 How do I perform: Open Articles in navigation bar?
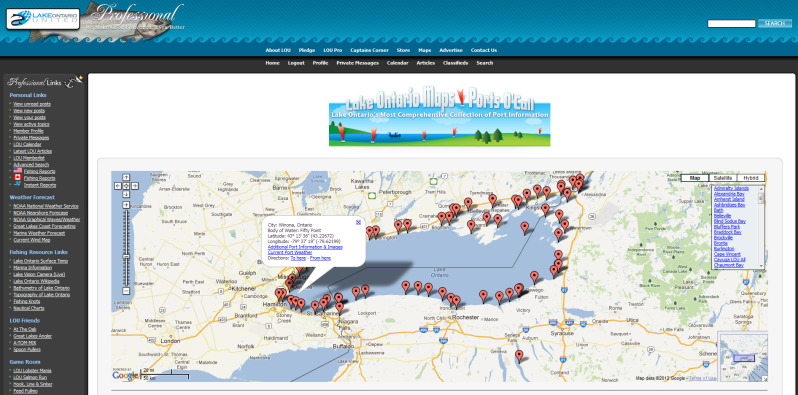coord(425,63)
